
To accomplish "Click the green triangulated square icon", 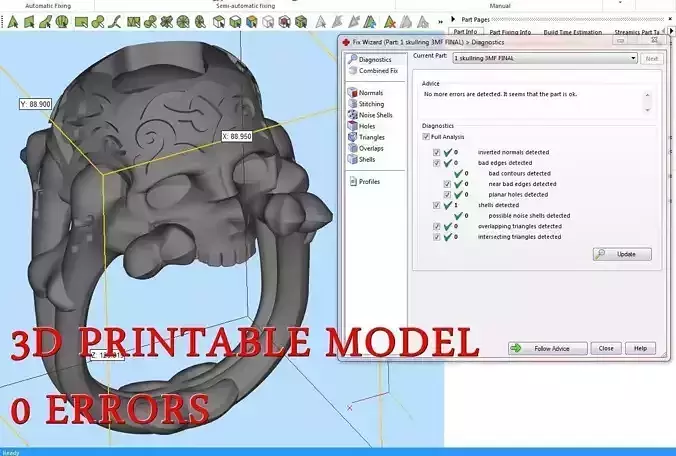I will [133, 22].
